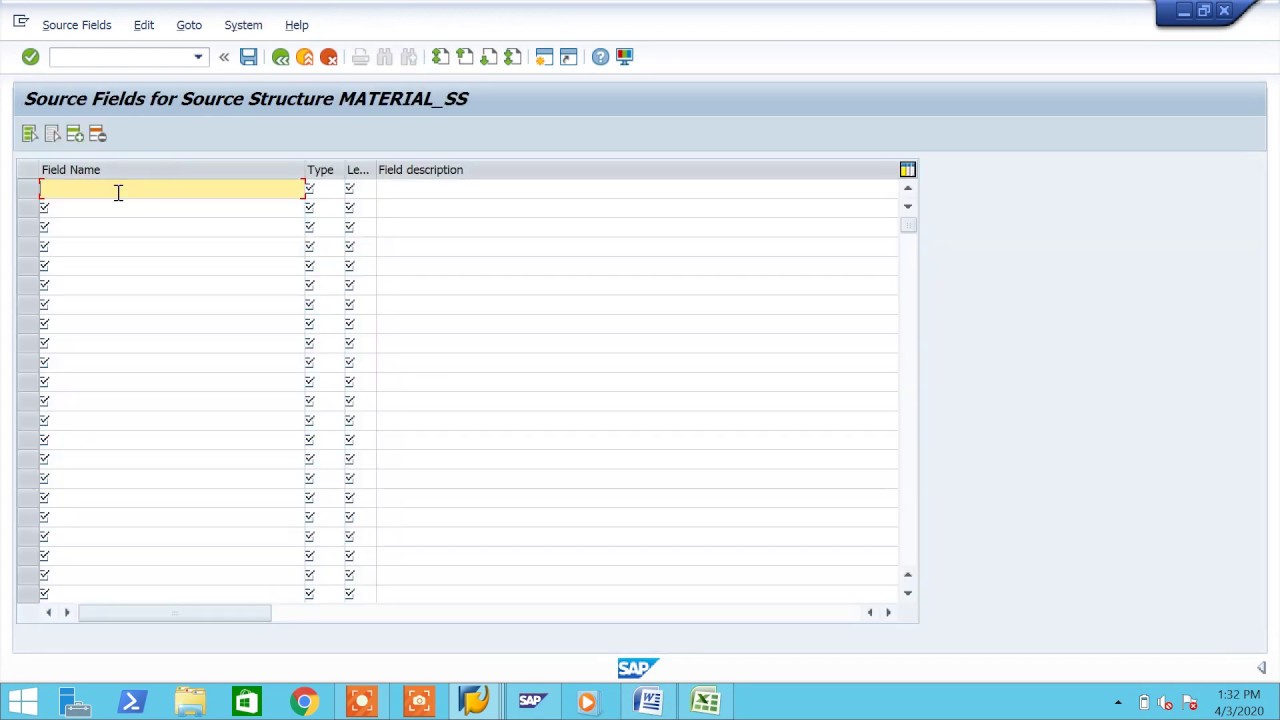Click the Field Name column header
1280x720 pixels.
[172, 170]
